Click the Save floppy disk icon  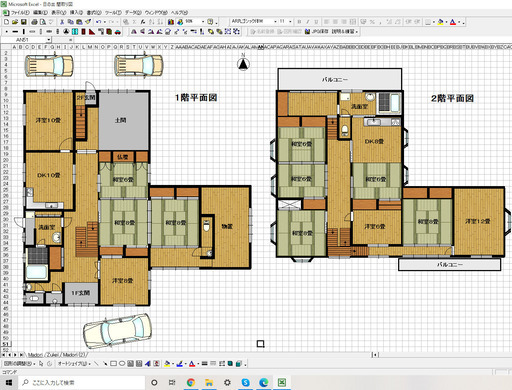point(24,22)
